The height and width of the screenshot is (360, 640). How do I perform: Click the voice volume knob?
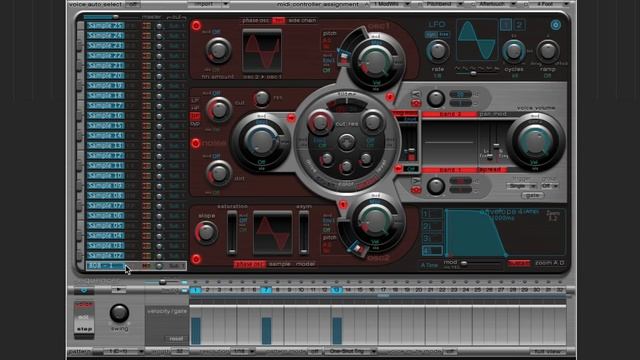[535, 141]
